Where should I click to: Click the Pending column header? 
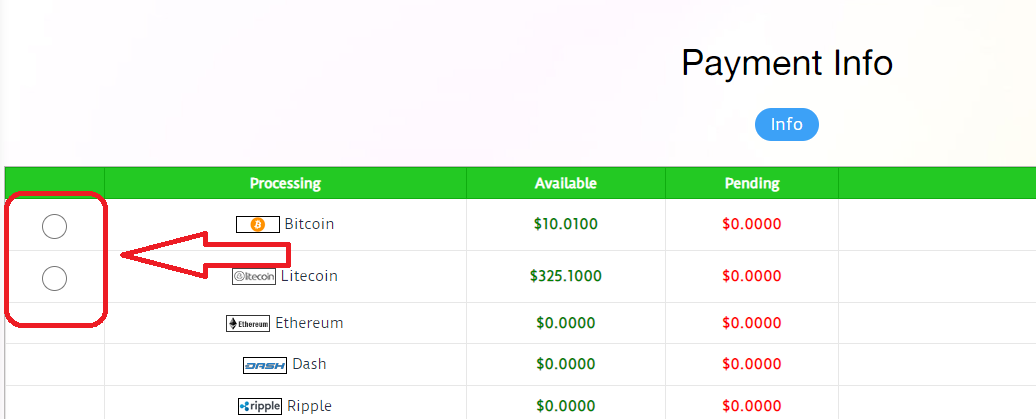tap(752, 183)
